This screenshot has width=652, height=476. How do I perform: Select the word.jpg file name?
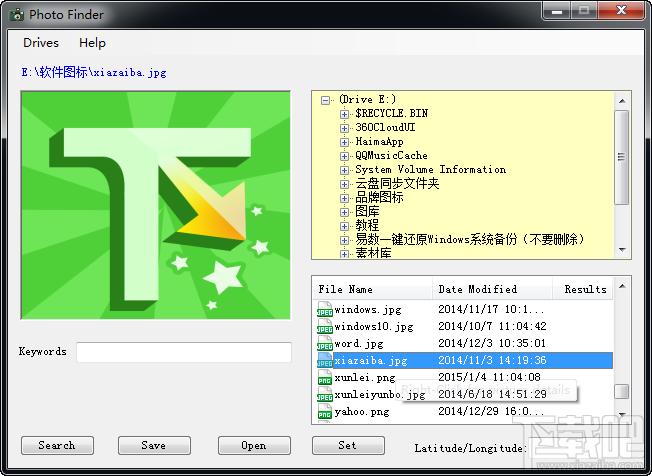click(359, 344)
